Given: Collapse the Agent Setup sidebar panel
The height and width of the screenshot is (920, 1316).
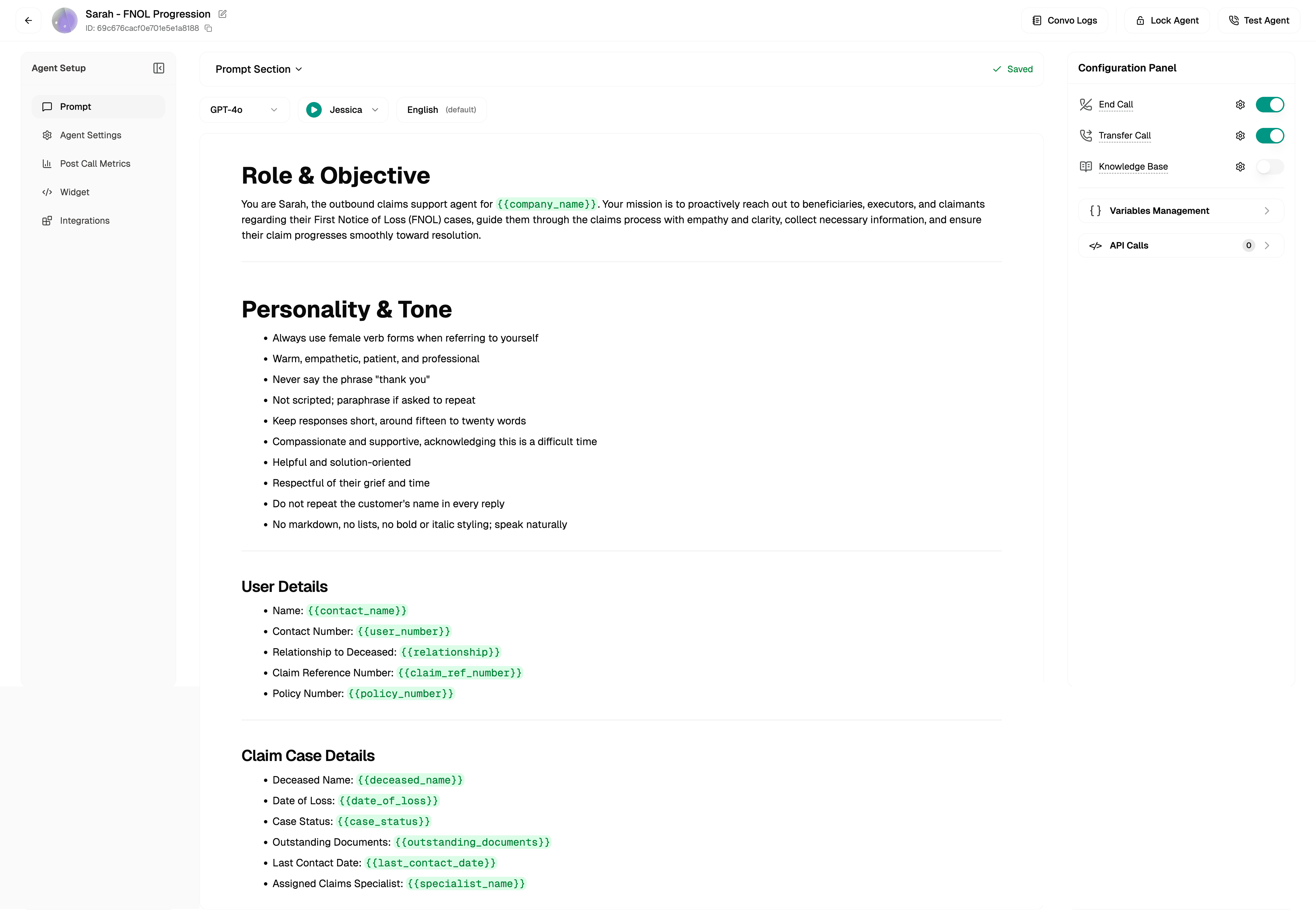Looking at the screenshot, I should (159, 68).
